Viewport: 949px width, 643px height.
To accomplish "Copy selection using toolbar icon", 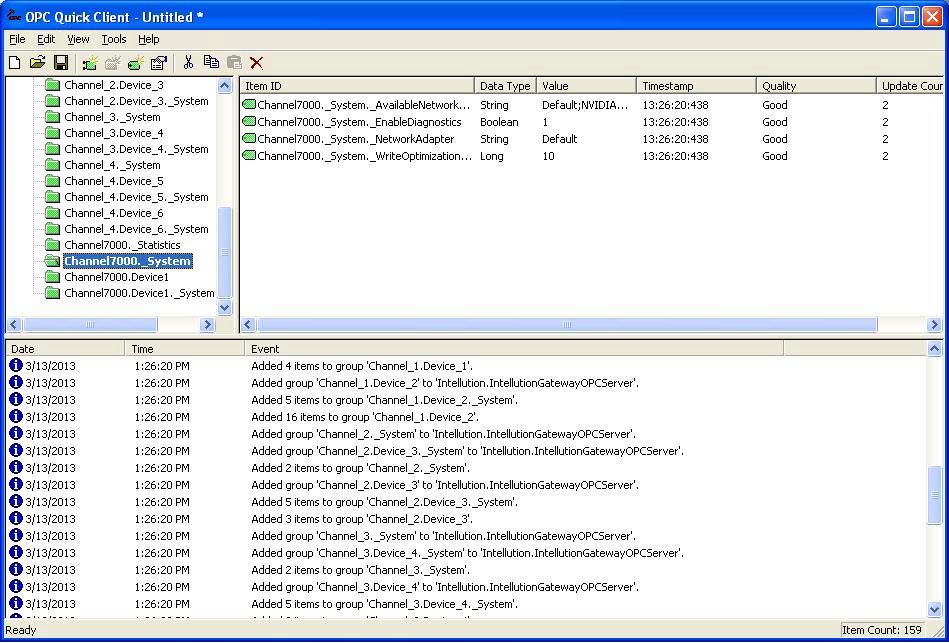I will [211, 62].
